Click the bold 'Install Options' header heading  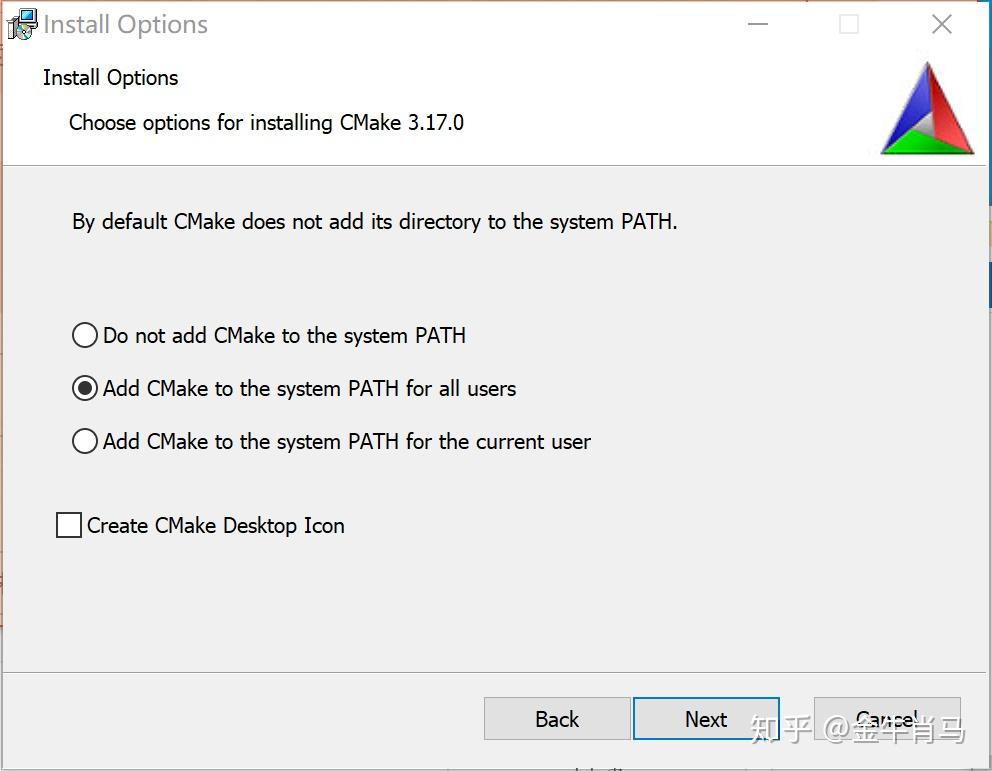click(111, 78)
